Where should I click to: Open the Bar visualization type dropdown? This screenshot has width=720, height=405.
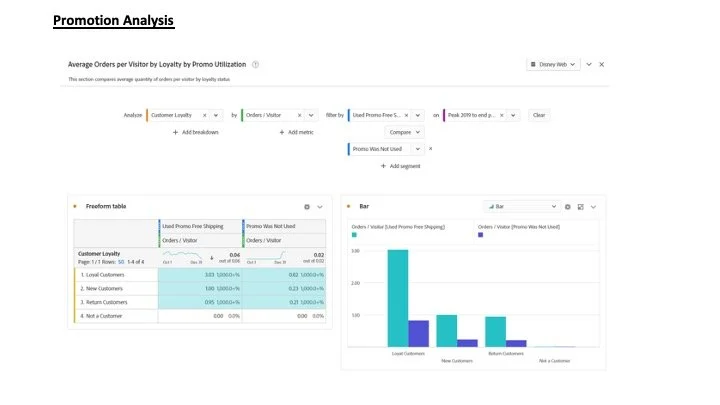click(522, 207)
